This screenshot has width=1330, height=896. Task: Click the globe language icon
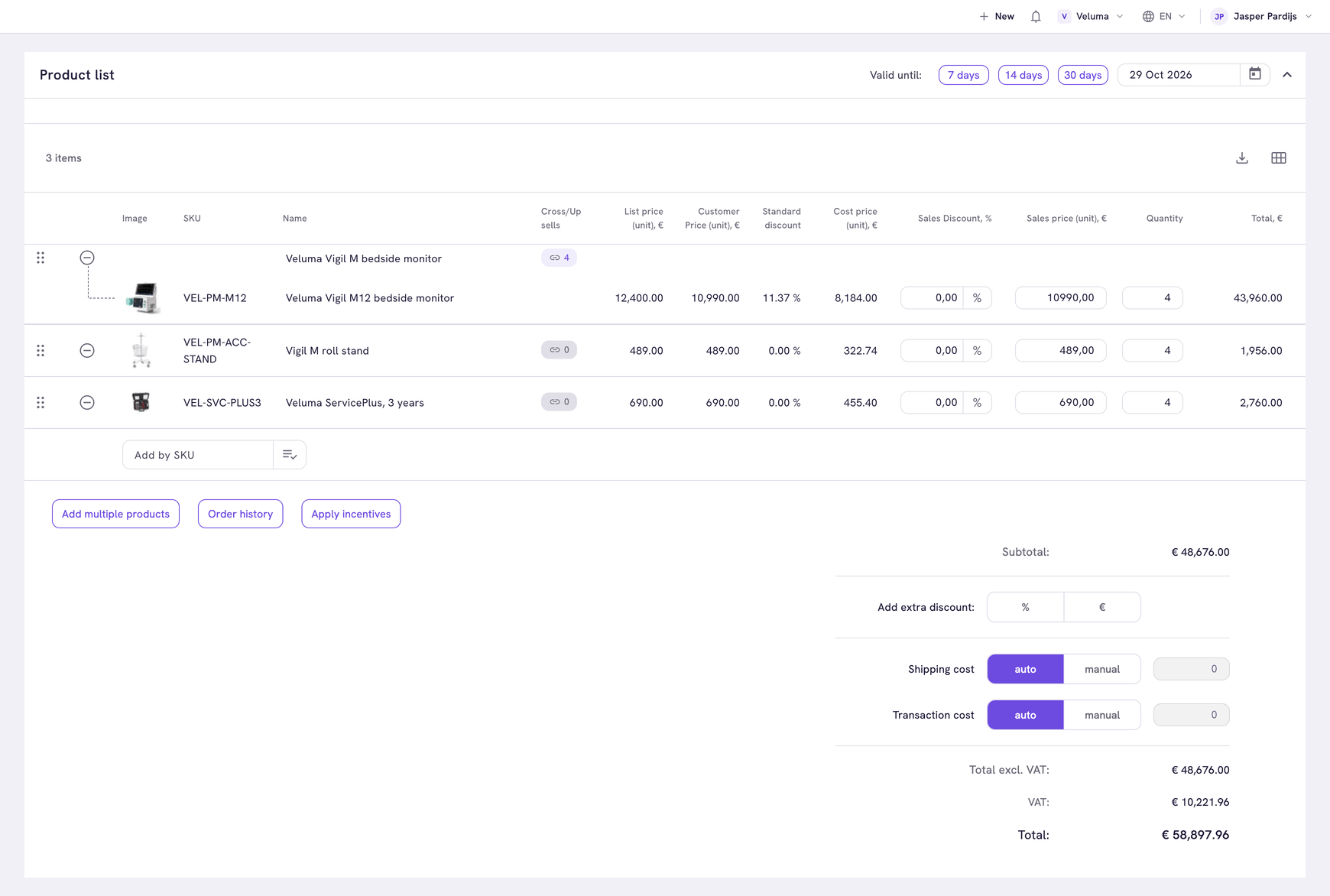pos(1148,16)
